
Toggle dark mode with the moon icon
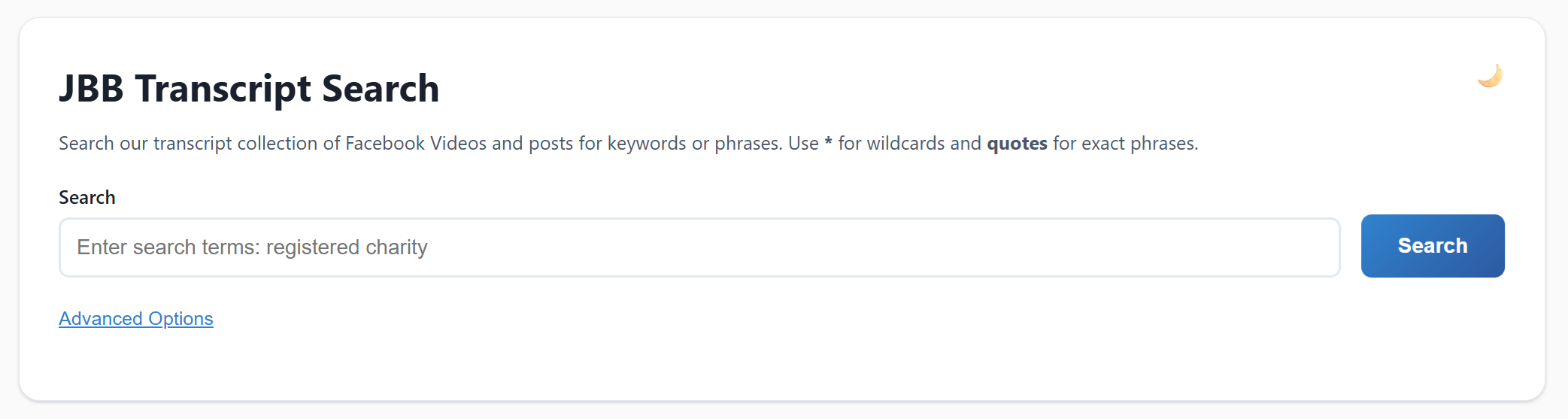click(x=1490, y=76)
